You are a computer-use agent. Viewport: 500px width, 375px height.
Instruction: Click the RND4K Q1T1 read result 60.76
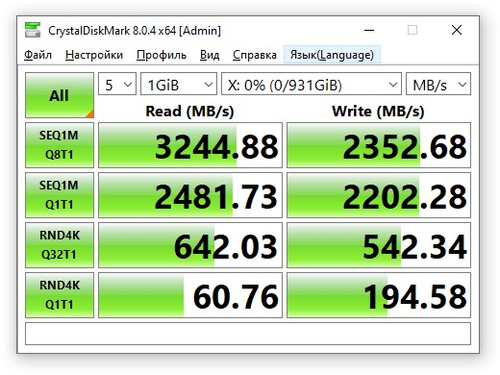[x=190, y=295]
